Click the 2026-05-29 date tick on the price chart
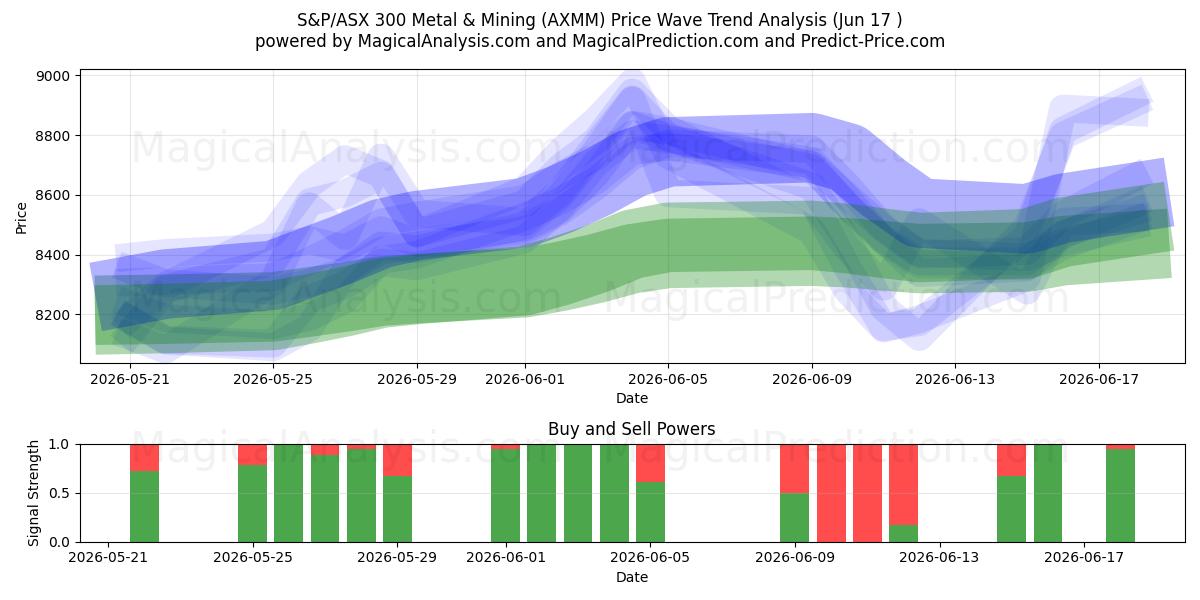This screenshot has width=1200, height=600. (417, 379)
